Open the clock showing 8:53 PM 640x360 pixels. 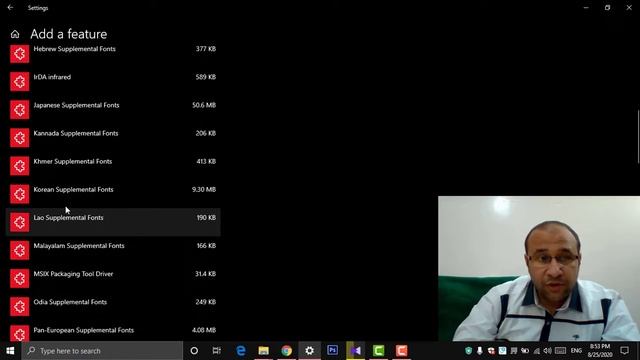(x=600, y=351)
